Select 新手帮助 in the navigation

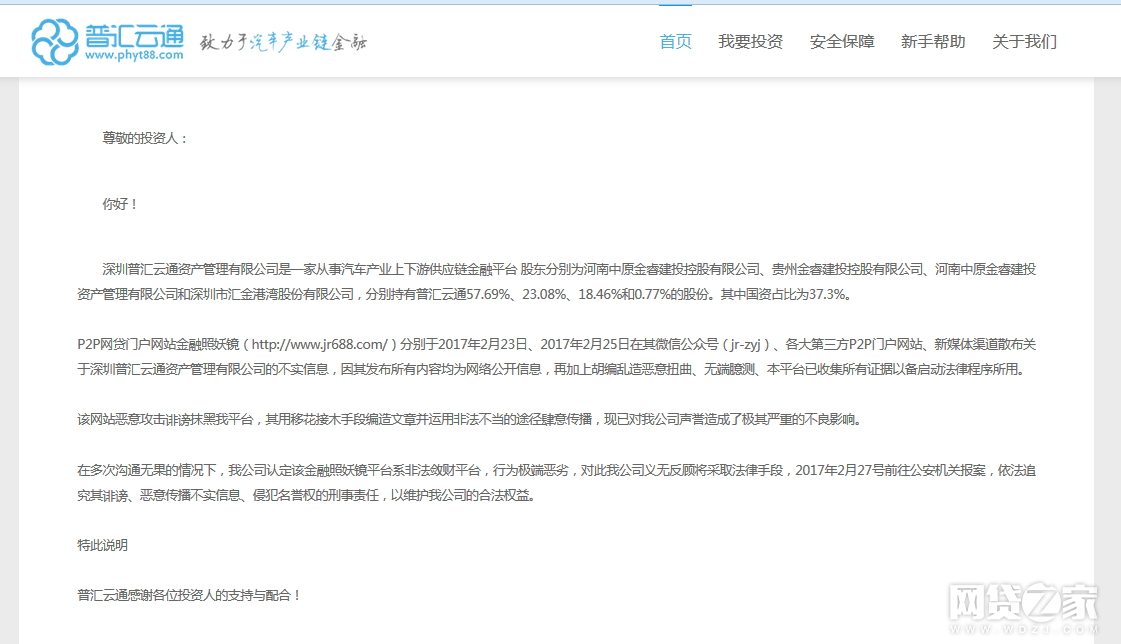tap(932, 42)
